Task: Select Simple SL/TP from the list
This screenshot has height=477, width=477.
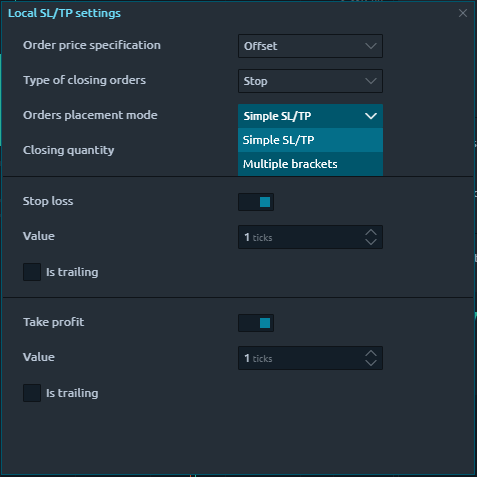Action: (x=310, y=140)
